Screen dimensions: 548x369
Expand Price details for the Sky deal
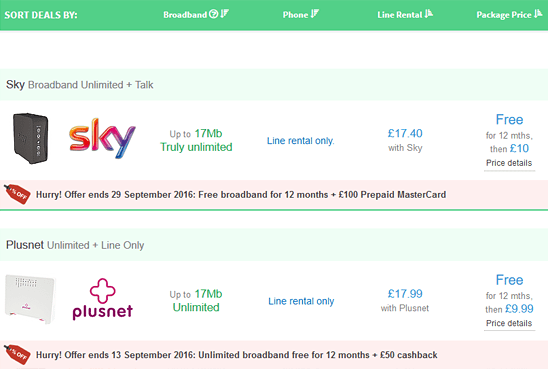pos(509,163)
